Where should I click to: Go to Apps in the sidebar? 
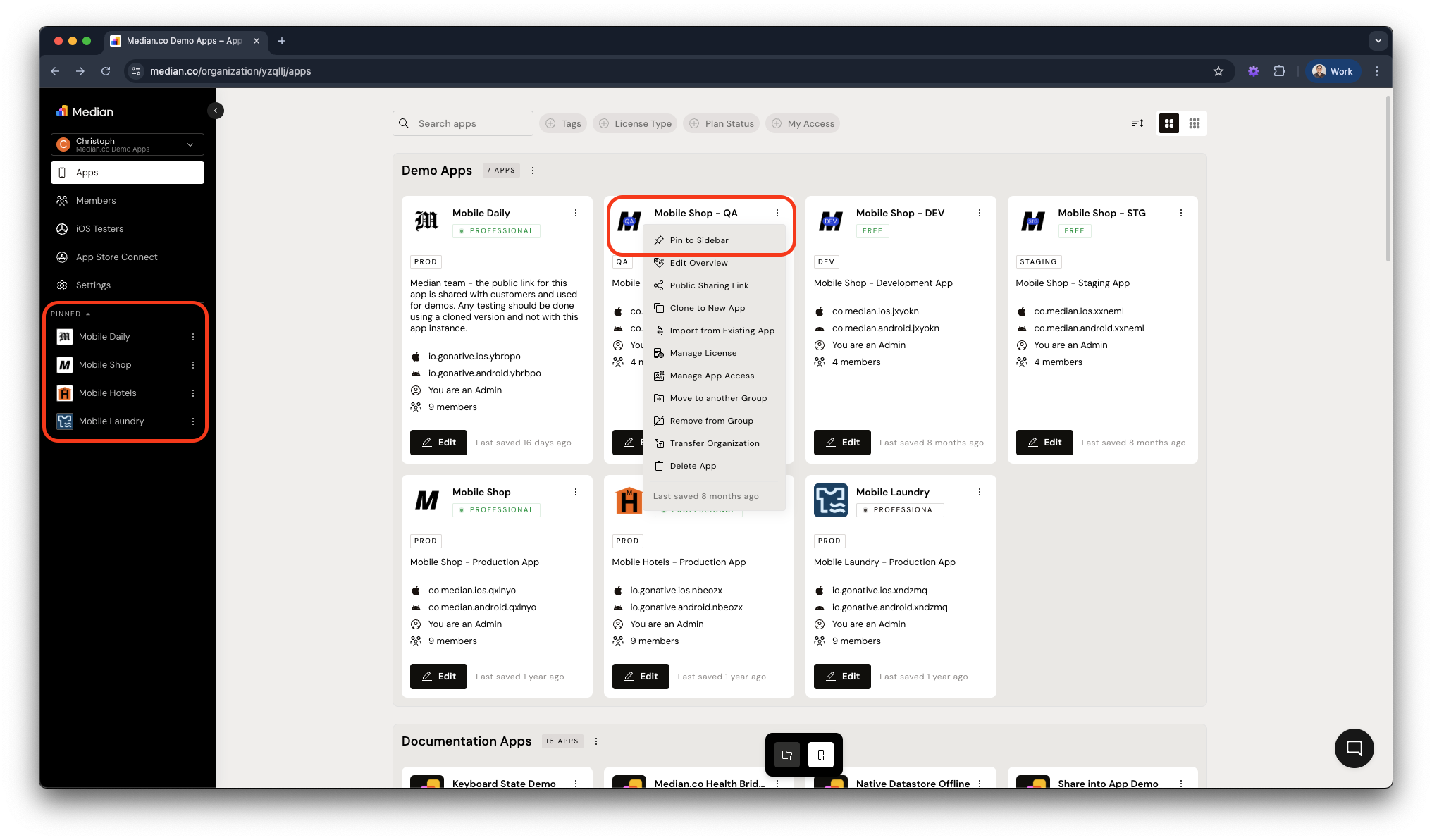click(x=128, y=173)
